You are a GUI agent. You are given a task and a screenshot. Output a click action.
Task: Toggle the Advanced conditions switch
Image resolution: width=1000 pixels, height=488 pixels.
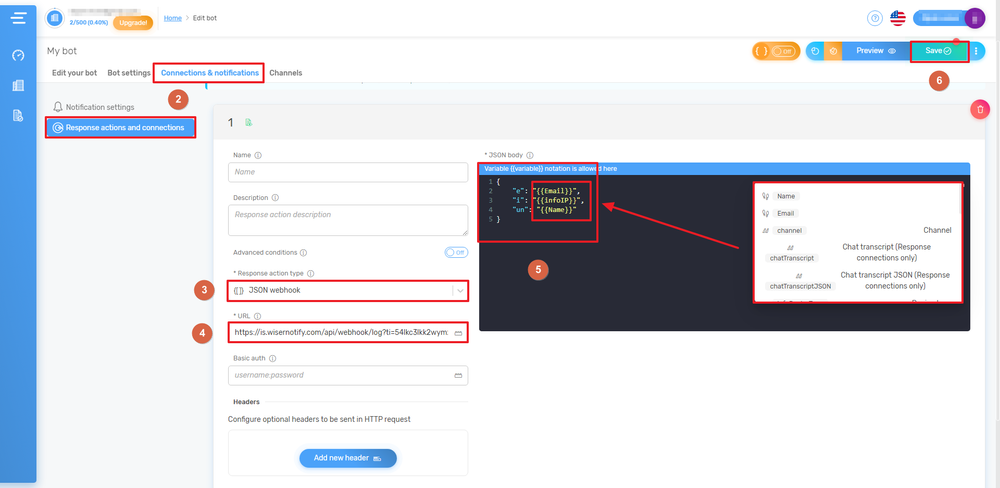pyautogui.click(x=456, y=253)
